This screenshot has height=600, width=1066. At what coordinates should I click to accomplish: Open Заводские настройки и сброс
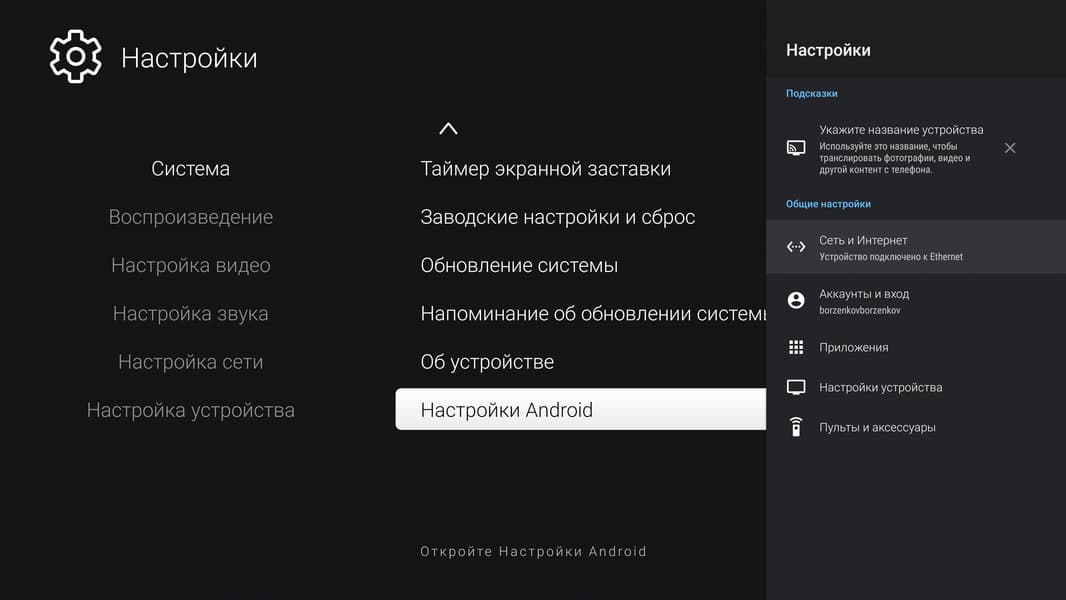[x=557, y=217]
